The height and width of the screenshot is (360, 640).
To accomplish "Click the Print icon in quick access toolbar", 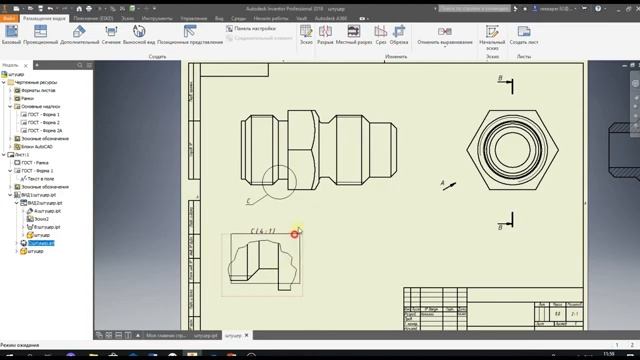I will (x=89, y=9).
